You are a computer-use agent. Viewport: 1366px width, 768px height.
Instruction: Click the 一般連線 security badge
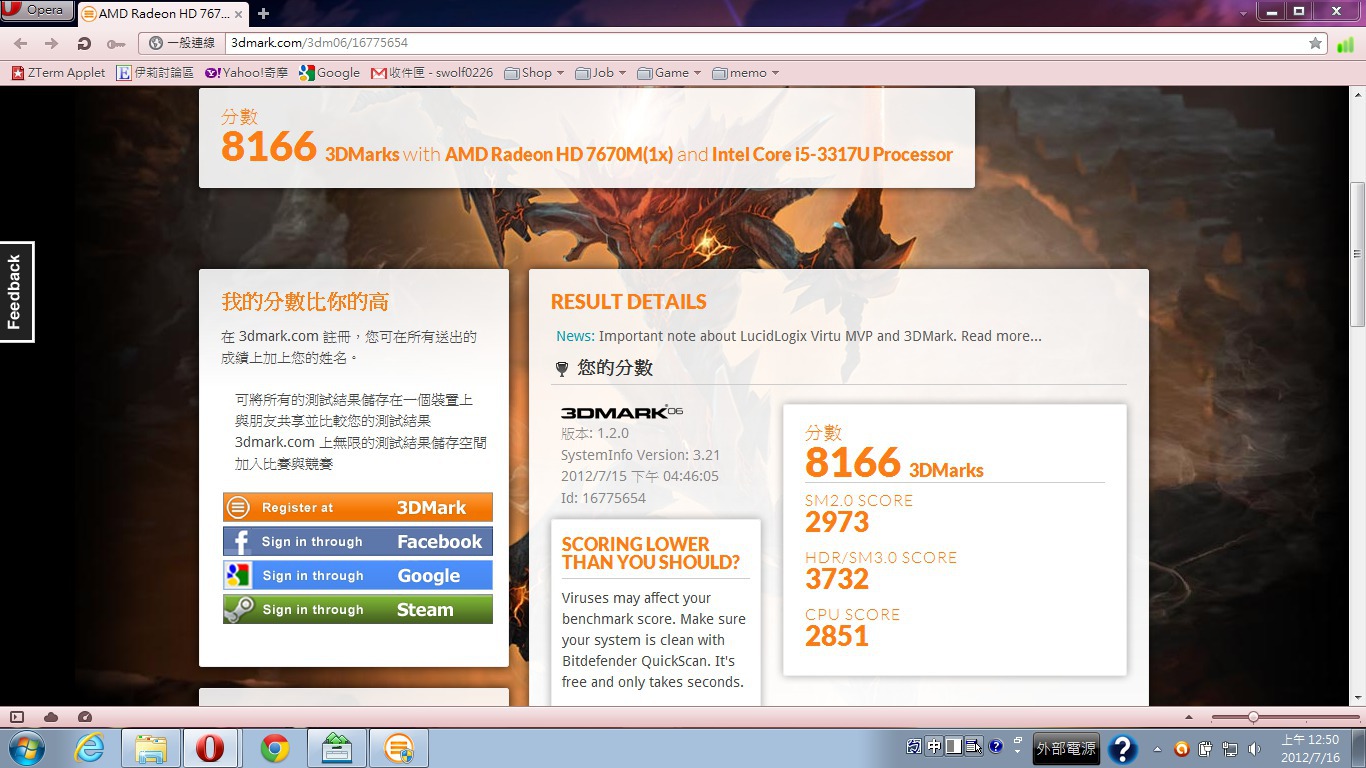(x=183, y=43)
